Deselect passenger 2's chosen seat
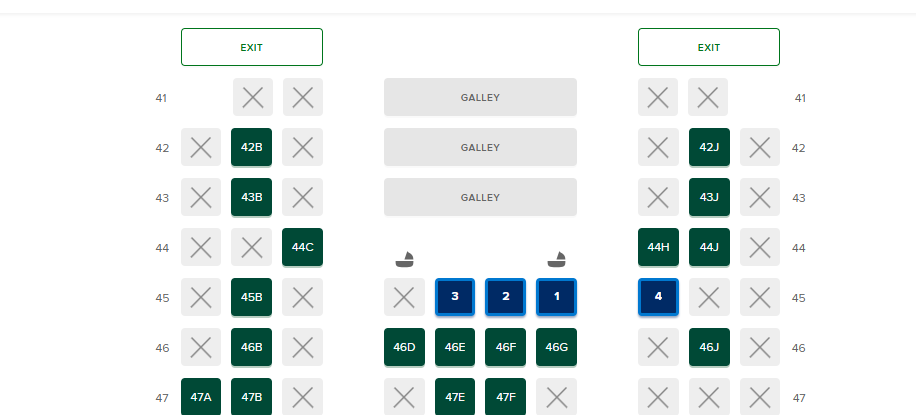This screenshot has height=415, width=916. [505, 297]
